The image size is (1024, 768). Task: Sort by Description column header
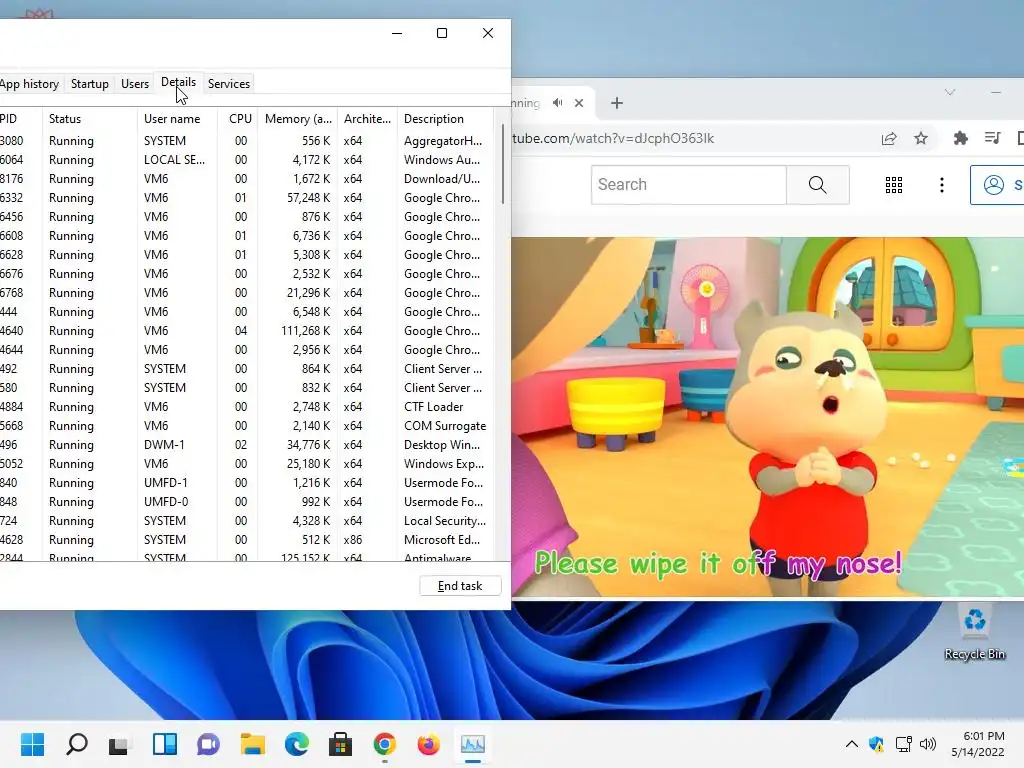445,119
